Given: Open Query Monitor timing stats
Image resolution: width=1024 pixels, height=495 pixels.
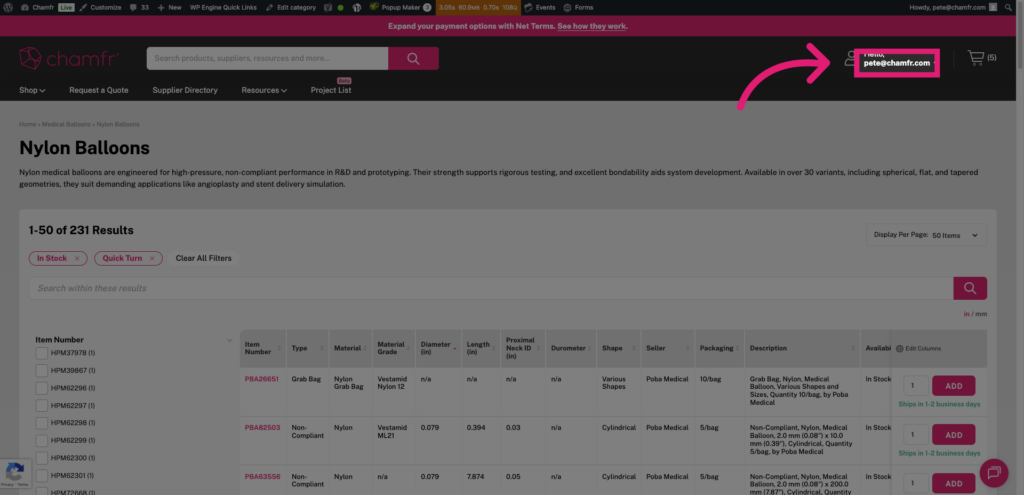Looking at the screenshot, I should (x=478, y=7).
